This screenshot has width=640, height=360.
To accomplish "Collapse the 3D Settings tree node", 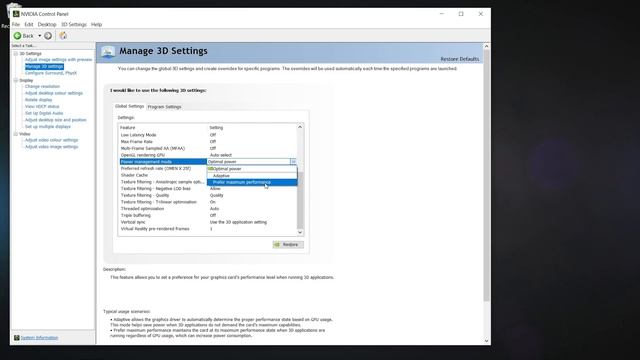I will pos(16,53).
